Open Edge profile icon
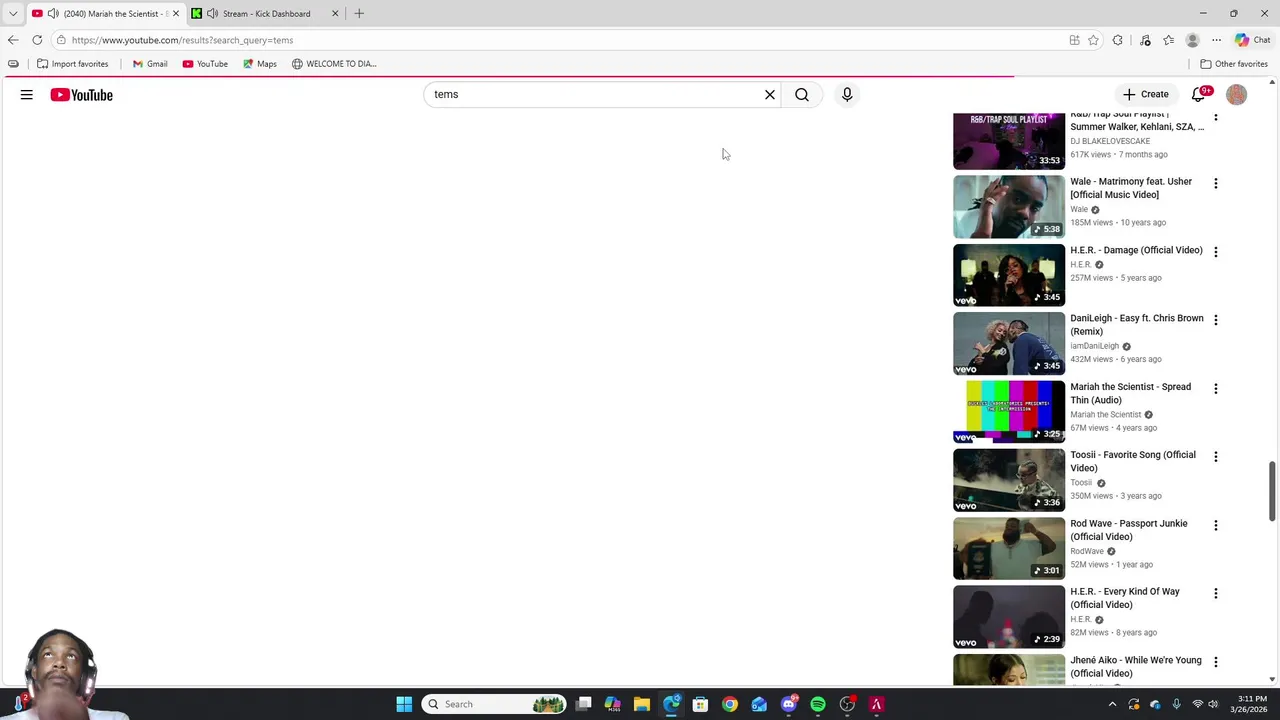The width and height of the screenshot is (1280, 720). click(1192, 40)
